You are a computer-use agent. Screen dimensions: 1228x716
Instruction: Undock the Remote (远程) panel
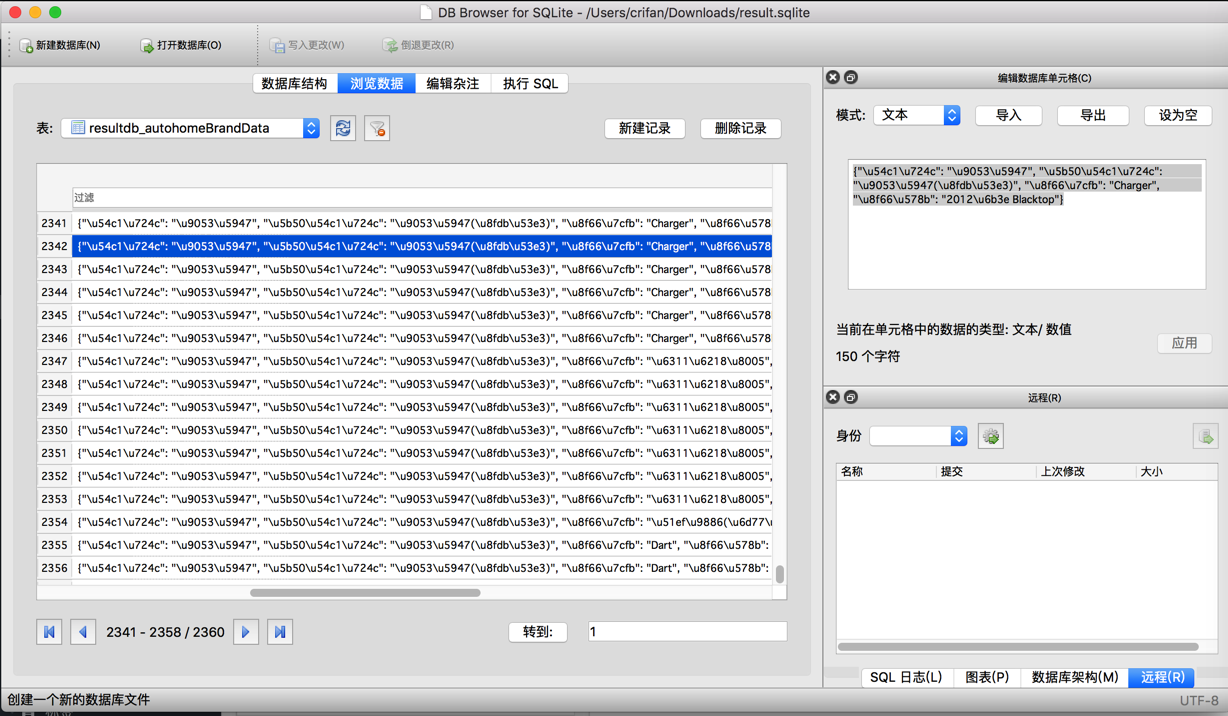coord(851,397)
